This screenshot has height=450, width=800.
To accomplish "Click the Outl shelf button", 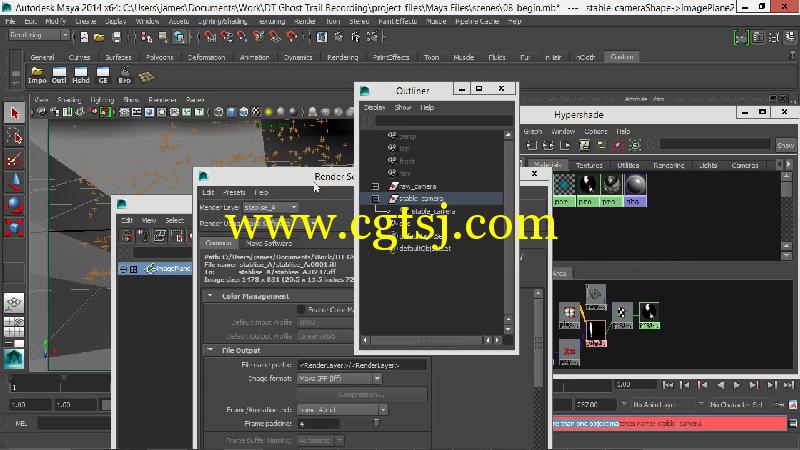I will [x=59, y=75].
